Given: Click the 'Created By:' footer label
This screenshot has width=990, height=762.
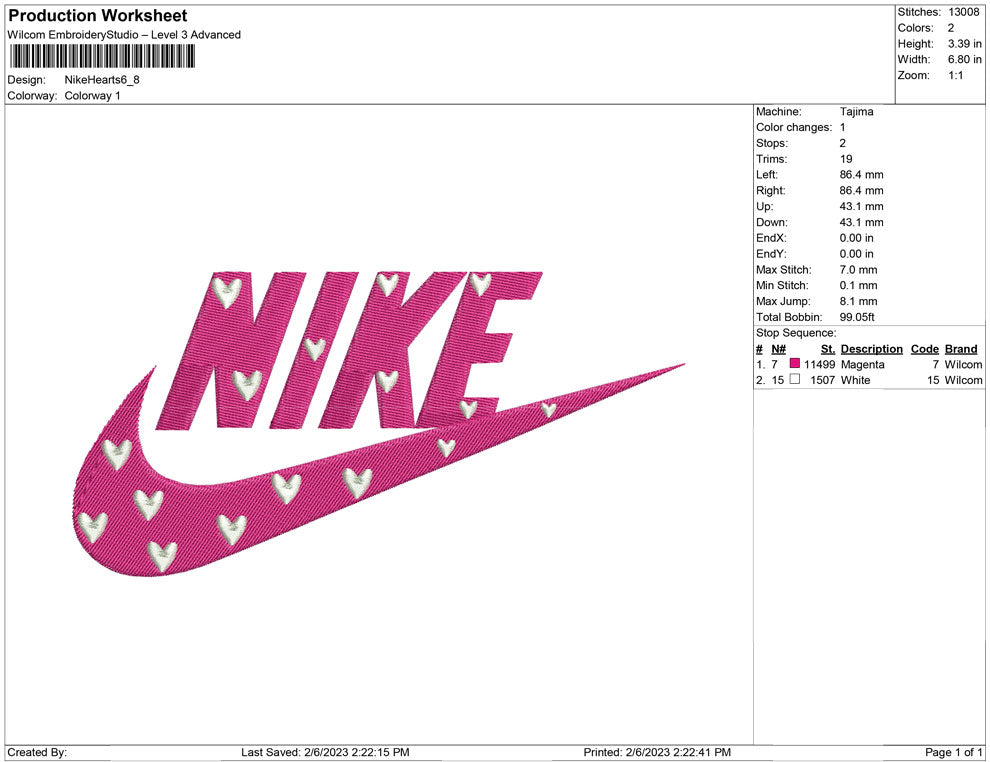Looking at the screenshot, I should pyautogui.click(x=37, y=753).
